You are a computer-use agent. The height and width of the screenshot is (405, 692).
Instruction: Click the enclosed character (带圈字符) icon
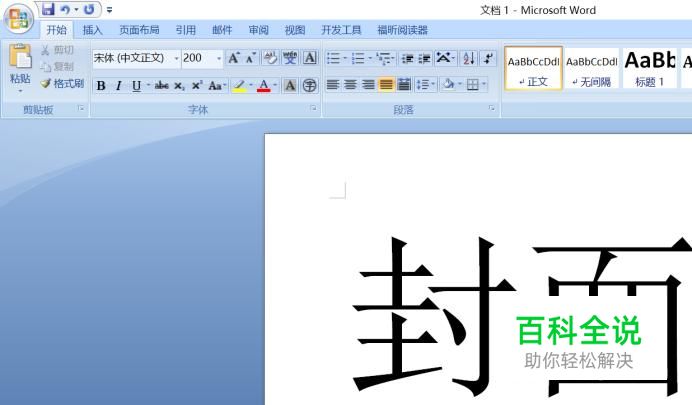tap(310, 86)
